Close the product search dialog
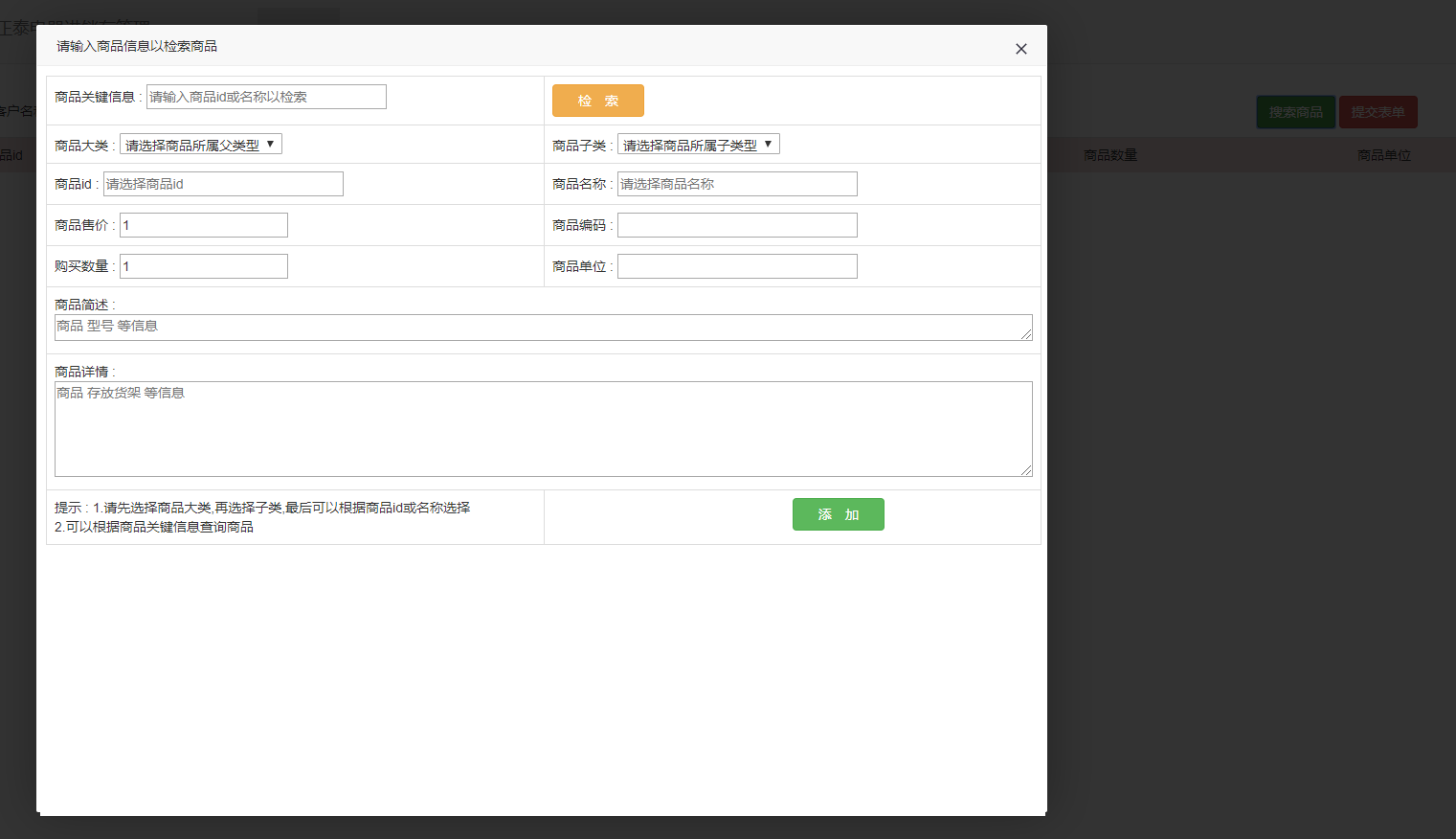The image size is (1456, 839). [x=1021, y=49]
